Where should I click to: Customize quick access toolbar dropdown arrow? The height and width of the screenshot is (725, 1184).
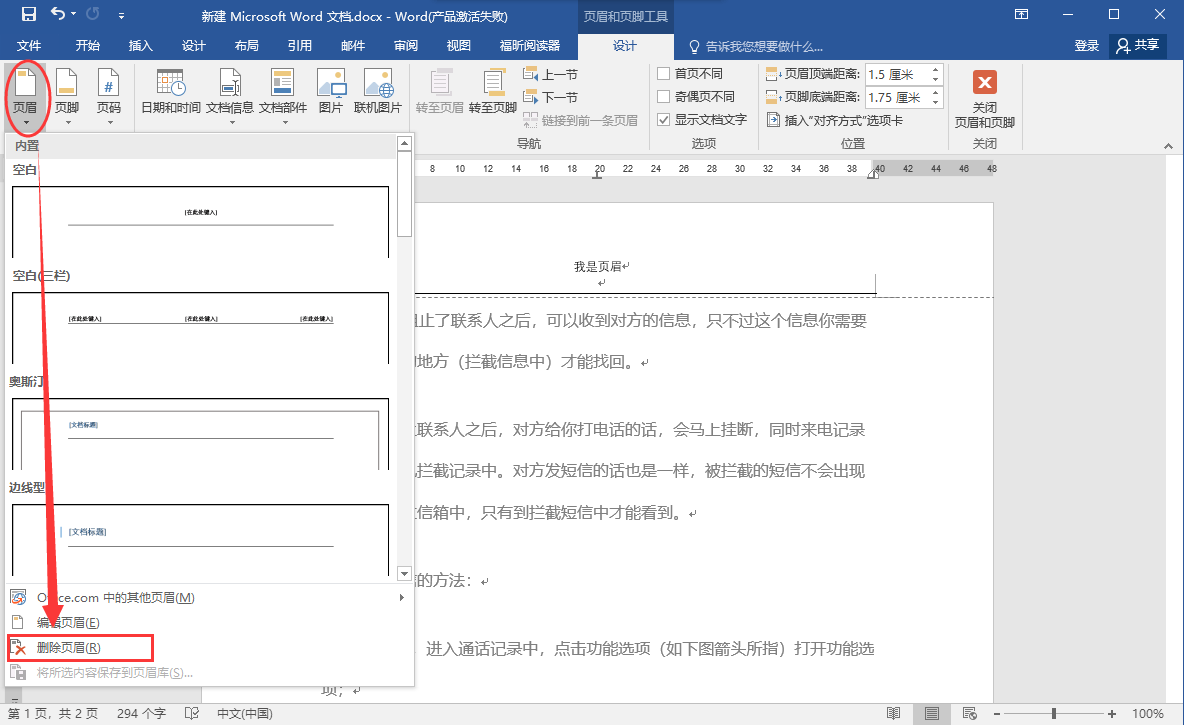(122, 15)
